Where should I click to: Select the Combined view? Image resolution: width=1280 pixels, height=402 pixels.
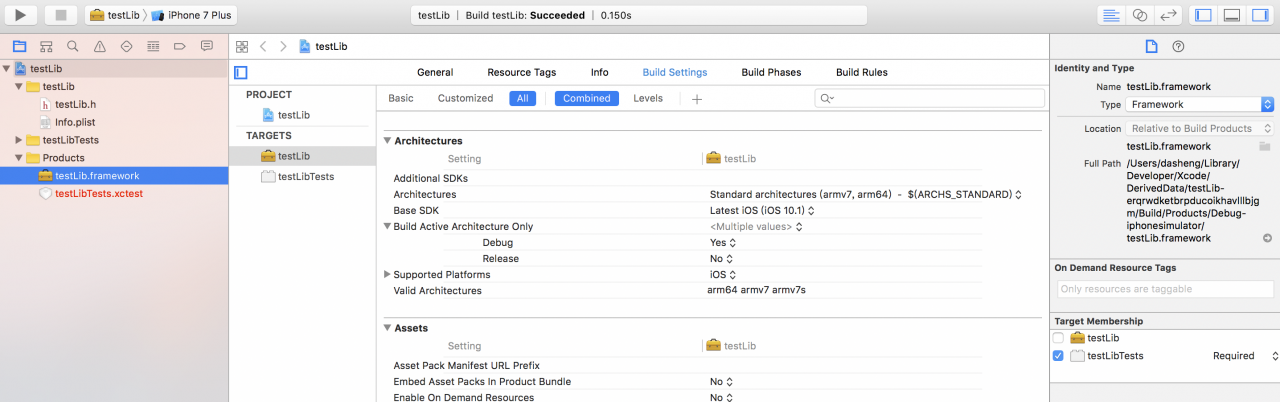coord(587,98)
